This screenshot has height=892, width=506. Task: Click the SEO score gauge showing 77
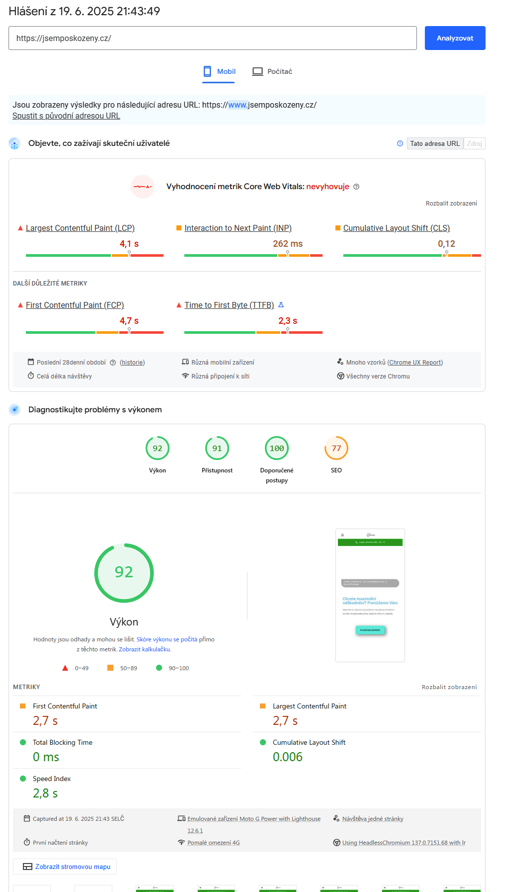(336, 449)
